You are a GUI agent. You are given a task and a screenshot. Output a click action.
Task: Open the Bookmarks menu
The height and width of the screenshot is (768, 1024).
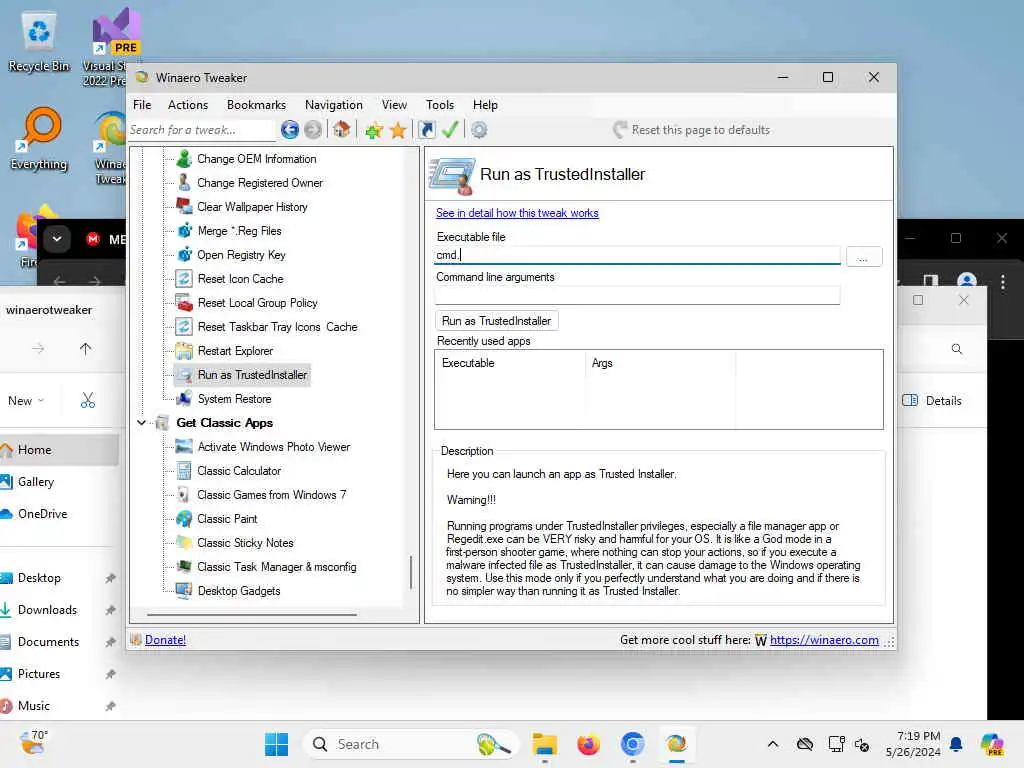(256, 105)
